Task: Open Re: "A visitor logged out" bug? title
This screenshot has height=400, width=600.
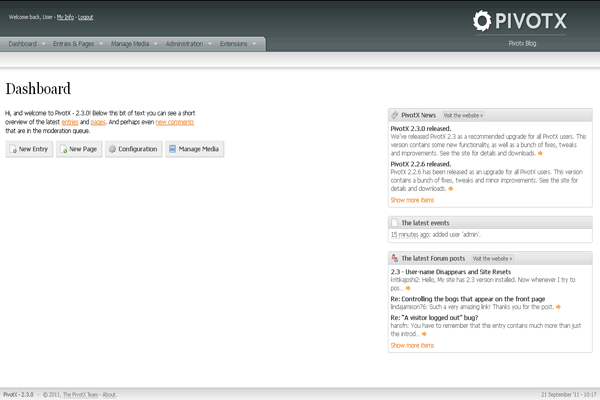Action: pyautogui.click(x=434, y=318)
